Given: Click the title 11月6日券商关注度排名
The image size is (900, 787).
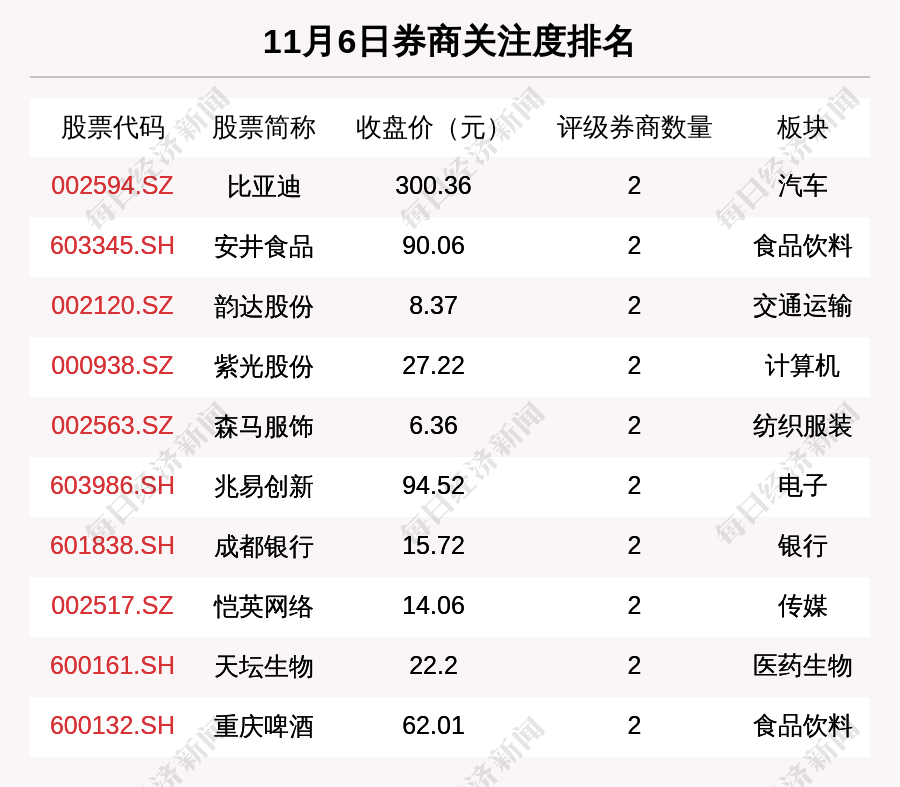Looking at the screenshot, I should (x=449, y=42).
